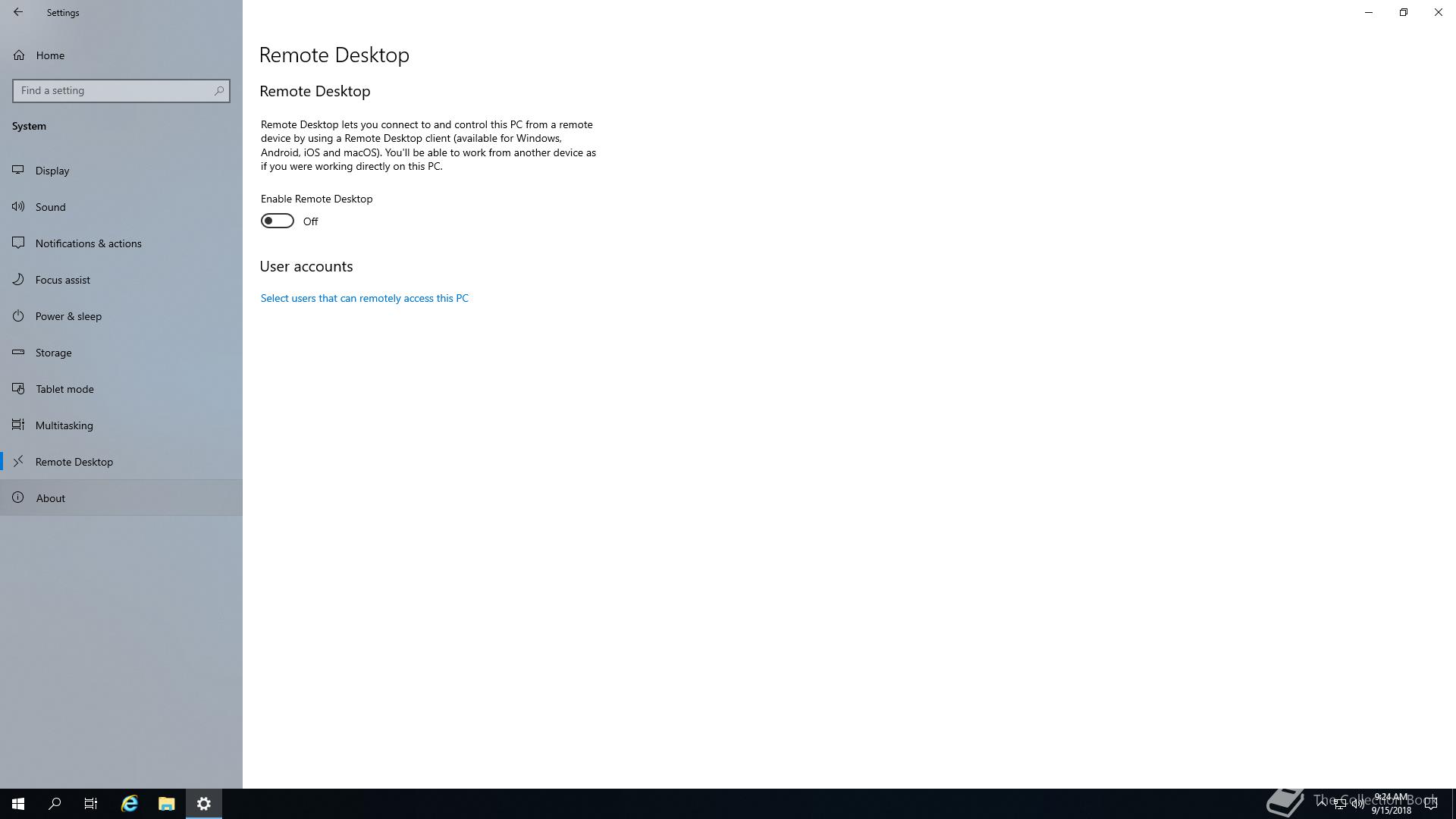Open File Explorer from taskbar
Image resolution: width=1456 pixels, height=819 pixels.
167,804
